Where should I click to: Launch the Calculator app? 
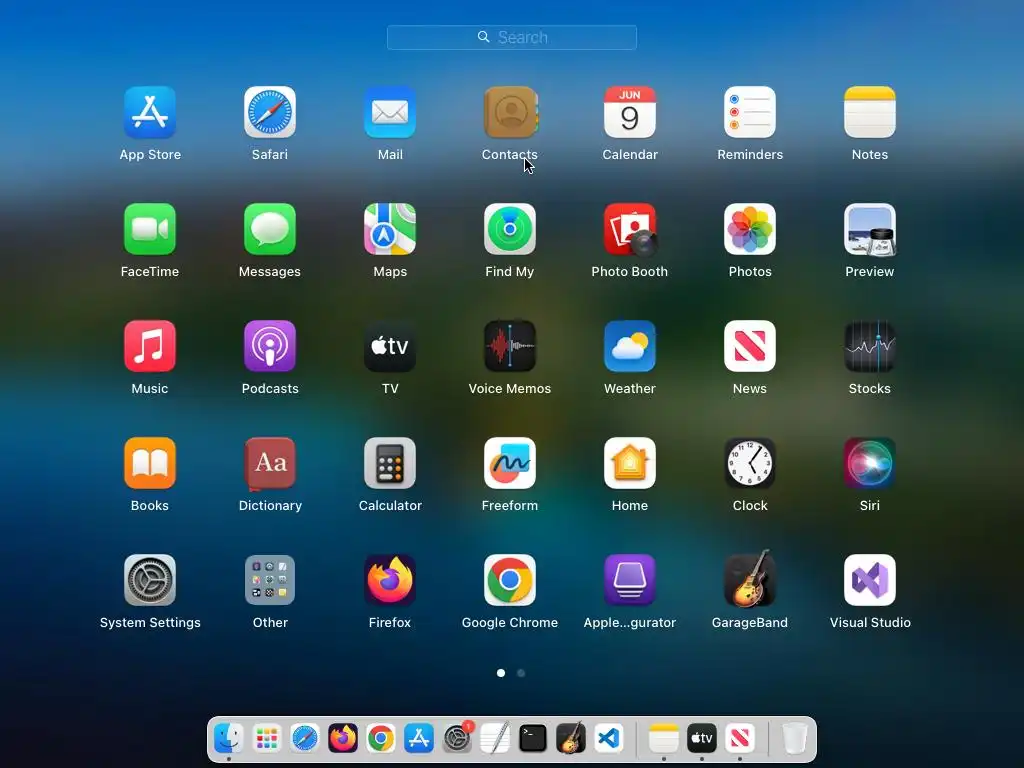click(390, 463)
